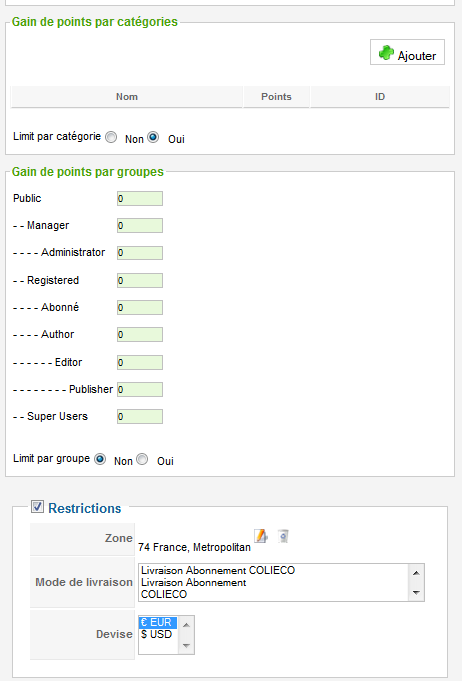Click the Public points input field
This screenshot has height=681, width=462.
point(140,199)
